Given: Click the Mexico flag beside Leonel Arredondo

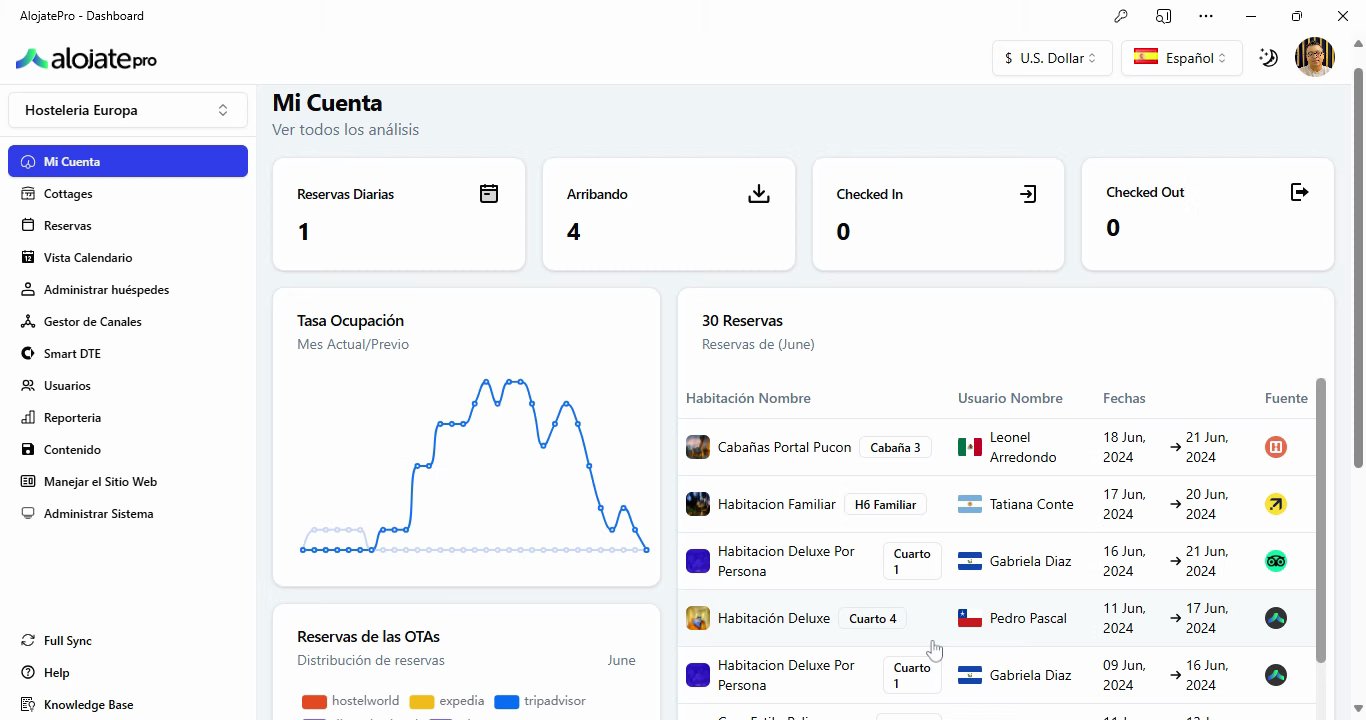Looking at the screenshot, I should click(969, 447).
